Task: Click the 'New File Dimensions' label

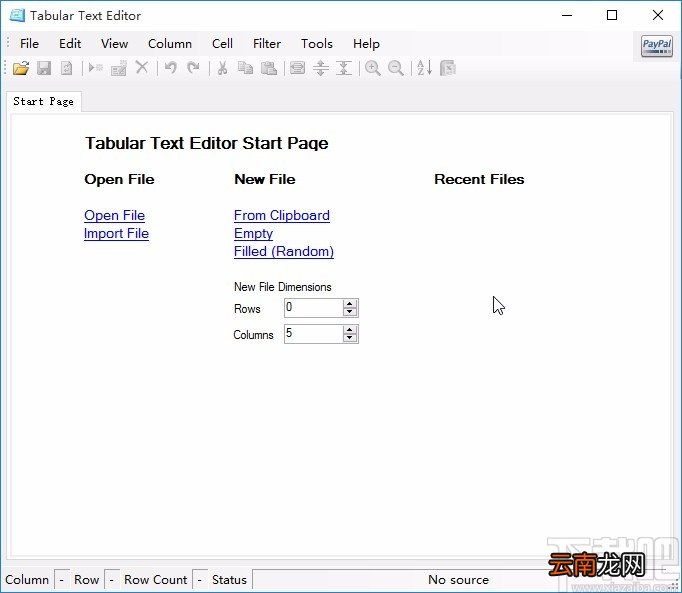Action: click(x=282, y=287)
